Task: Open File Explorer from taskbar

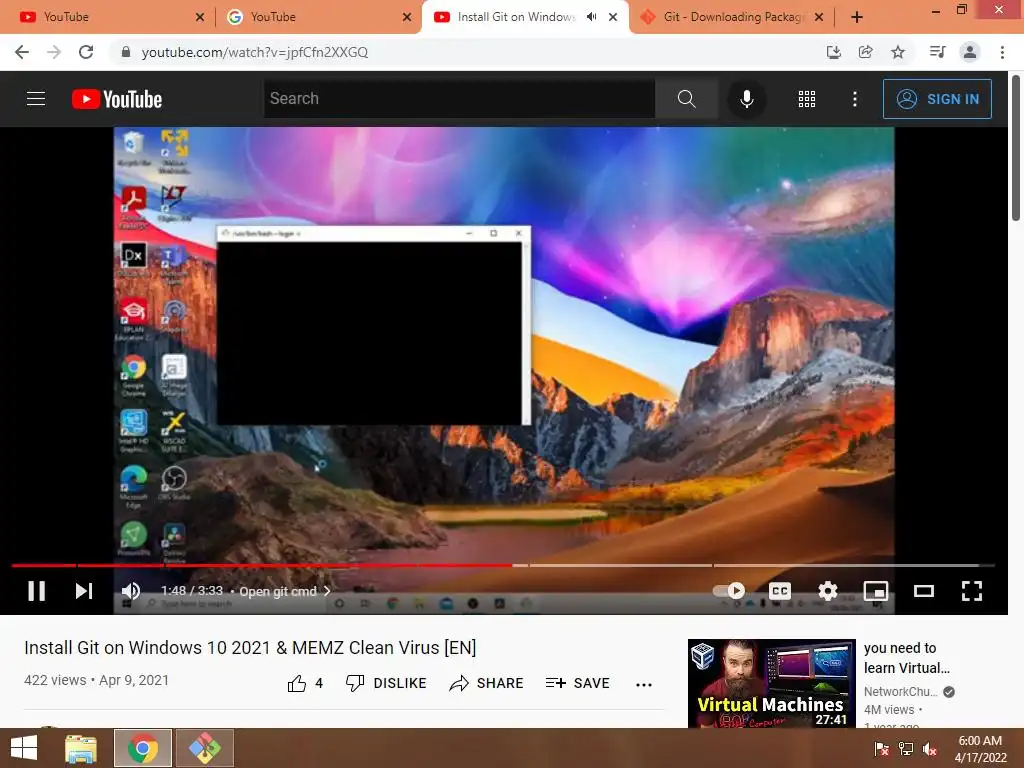Action: point(81,748)
